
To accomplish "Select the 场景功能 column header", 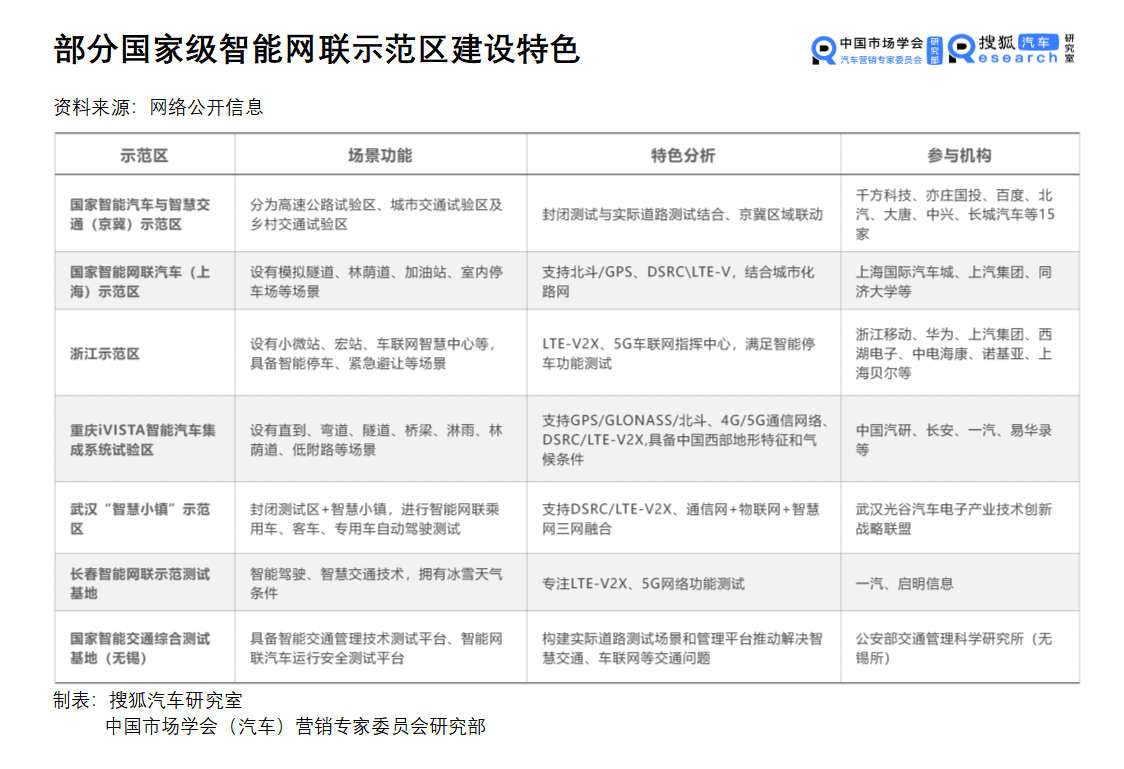I will 380,155.
